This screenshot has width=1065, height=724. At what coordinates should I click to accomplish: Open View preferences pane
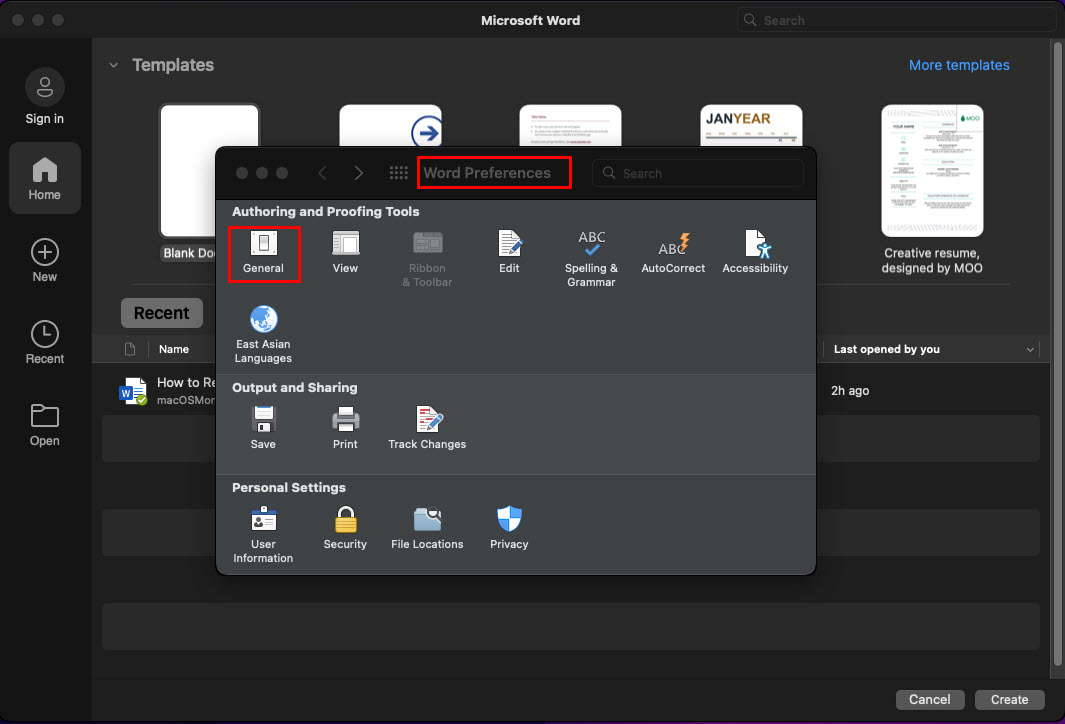pos(345,252)
